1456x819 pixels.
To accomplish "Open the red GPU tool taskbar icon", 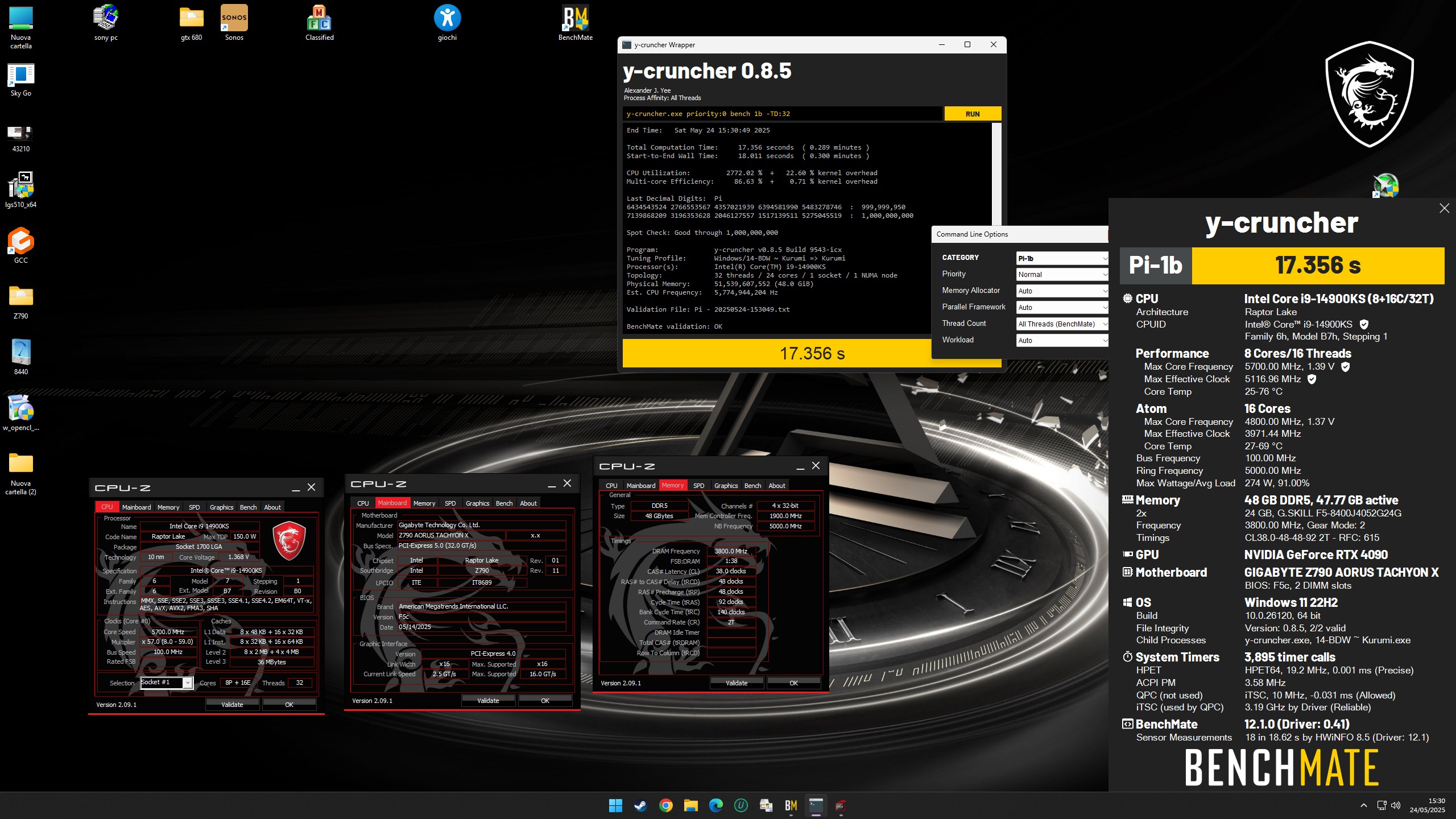I will pos(841,805).
